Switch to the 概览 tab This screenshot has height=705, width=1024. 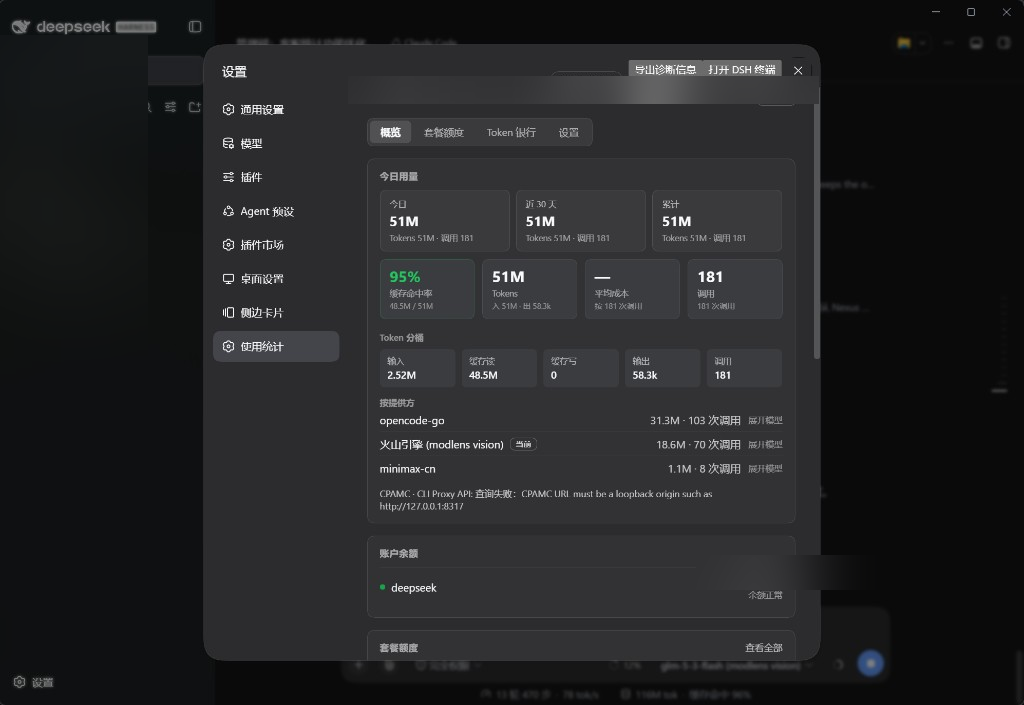pyautogui.click(x=390, y=133)
